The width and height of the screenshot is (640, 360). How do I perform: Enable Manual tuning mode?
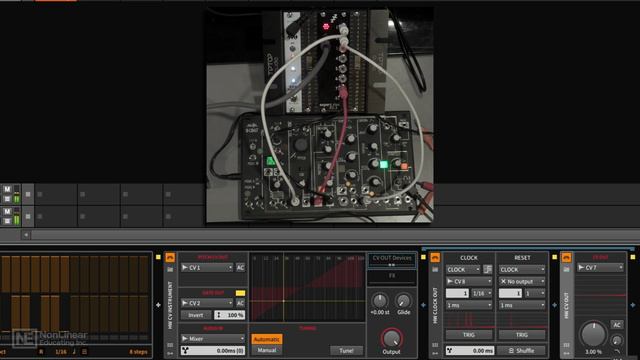267,350
